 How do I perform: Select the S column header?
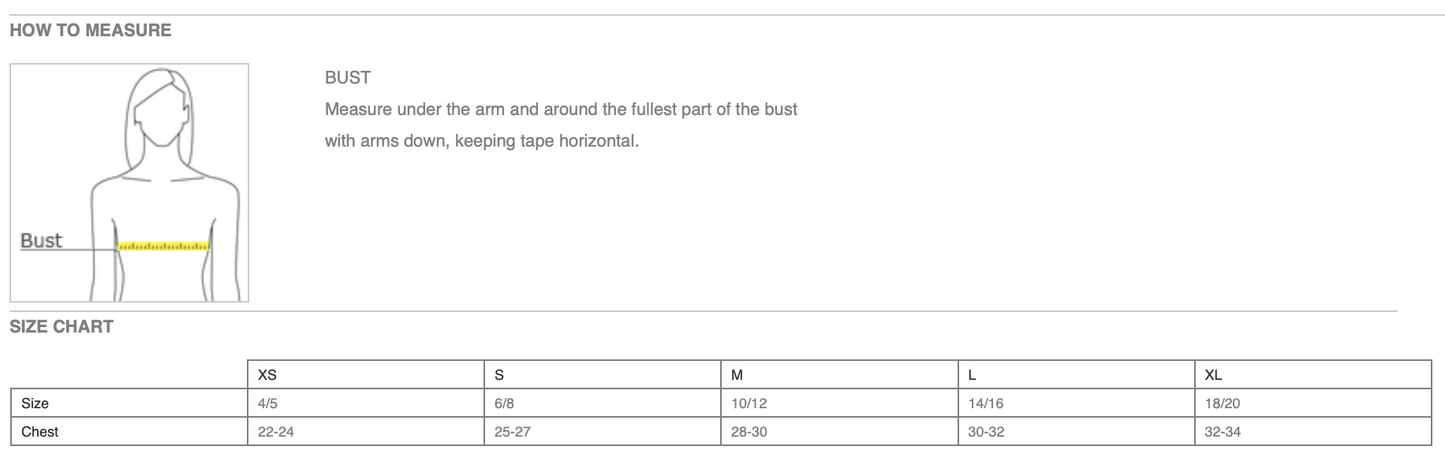[499, 375]
